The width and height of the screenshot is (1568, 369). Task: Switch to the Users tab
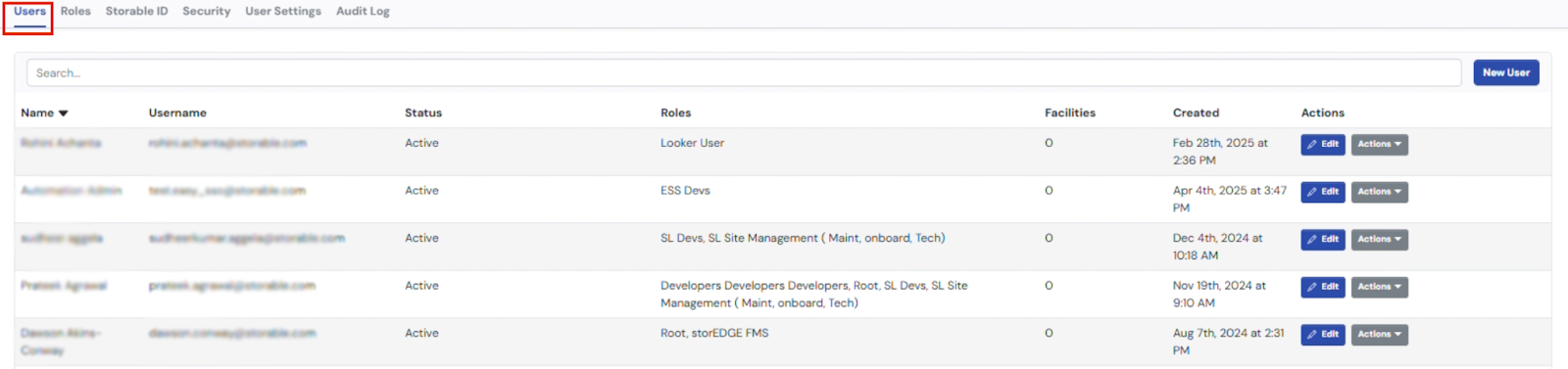(x=29, y=12)
